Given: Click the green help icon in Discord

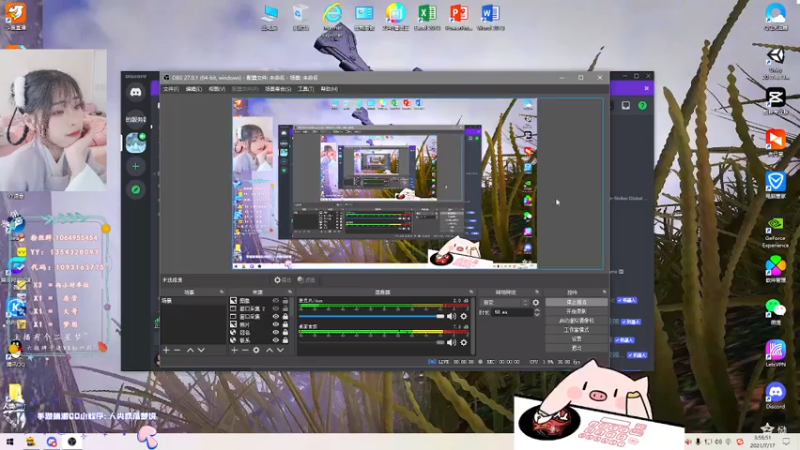Looking at the screenshot, I should tap(642, 105).
